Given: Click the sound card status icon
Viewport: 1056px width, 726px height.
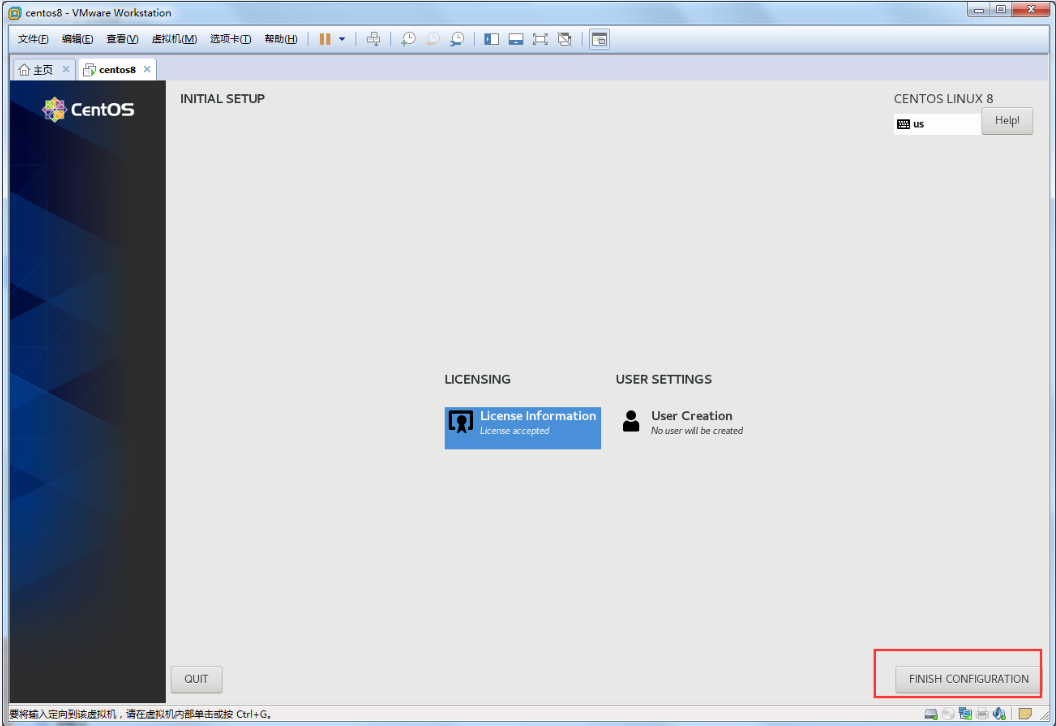Looking at the screenshot, I should [x=999, y=714].
